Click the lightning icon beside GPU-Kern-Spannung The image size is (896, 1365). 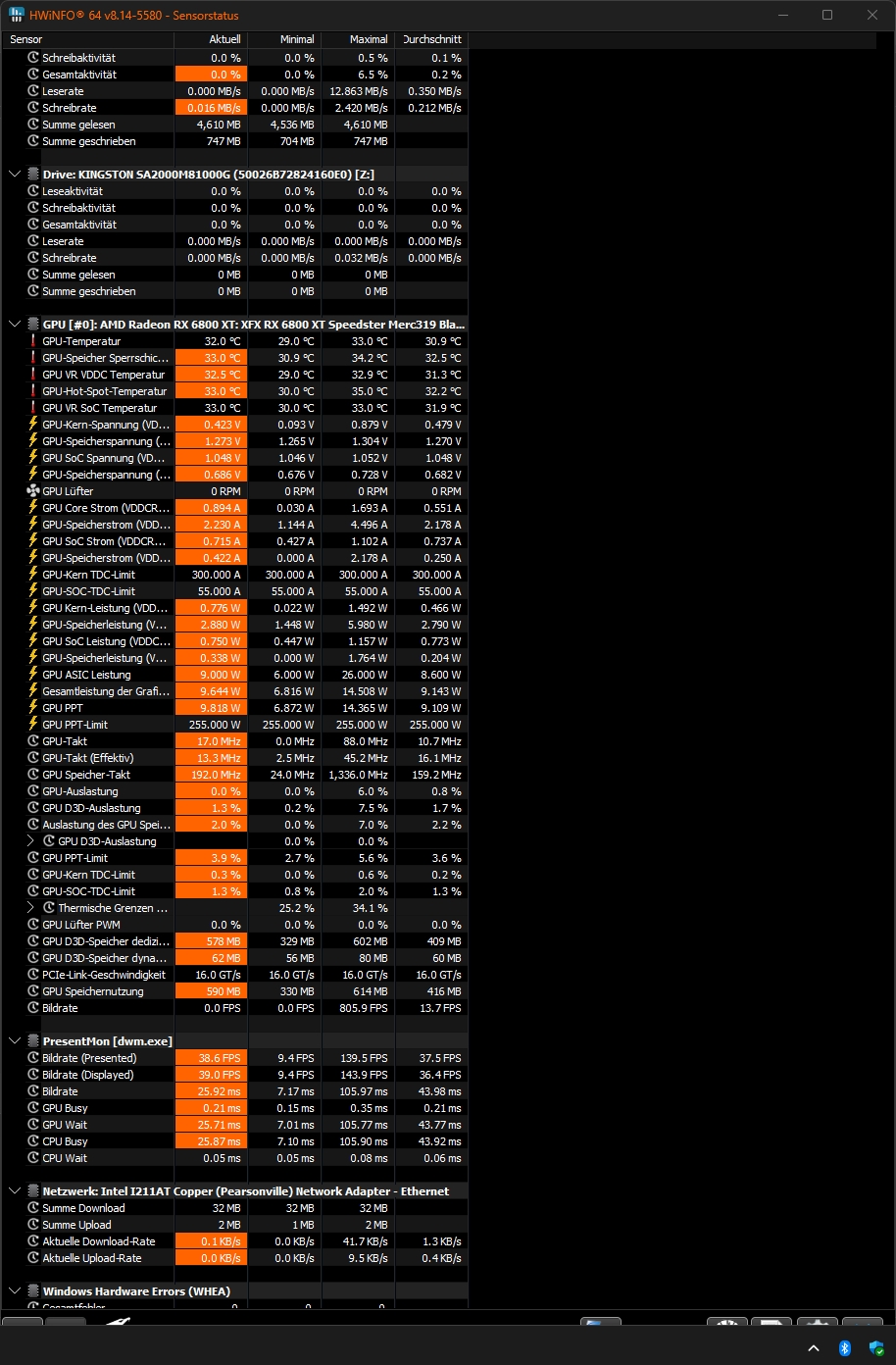click(x=33, y=425)
